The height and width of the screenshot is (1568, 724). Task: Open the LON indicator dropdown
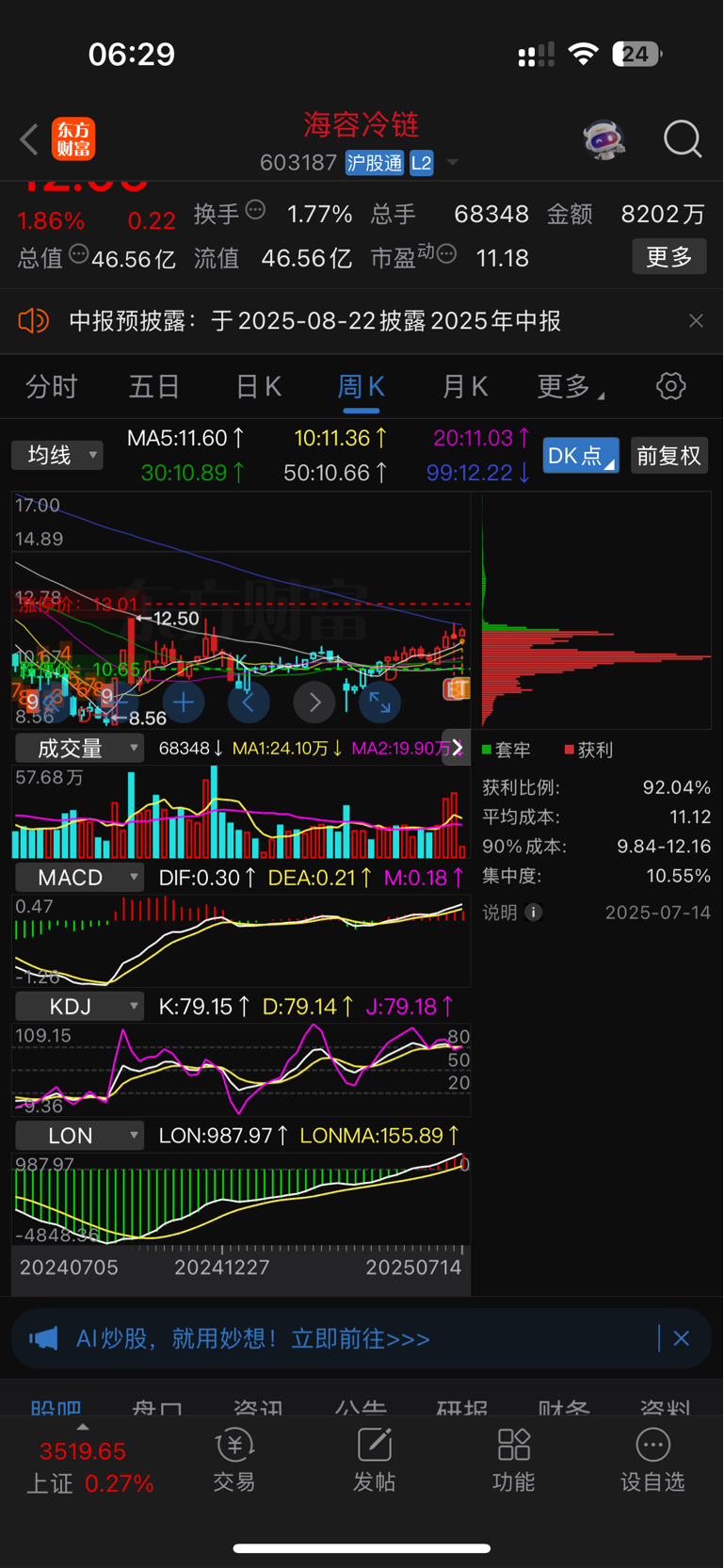pyautogui.click(x=79, y=1136)
